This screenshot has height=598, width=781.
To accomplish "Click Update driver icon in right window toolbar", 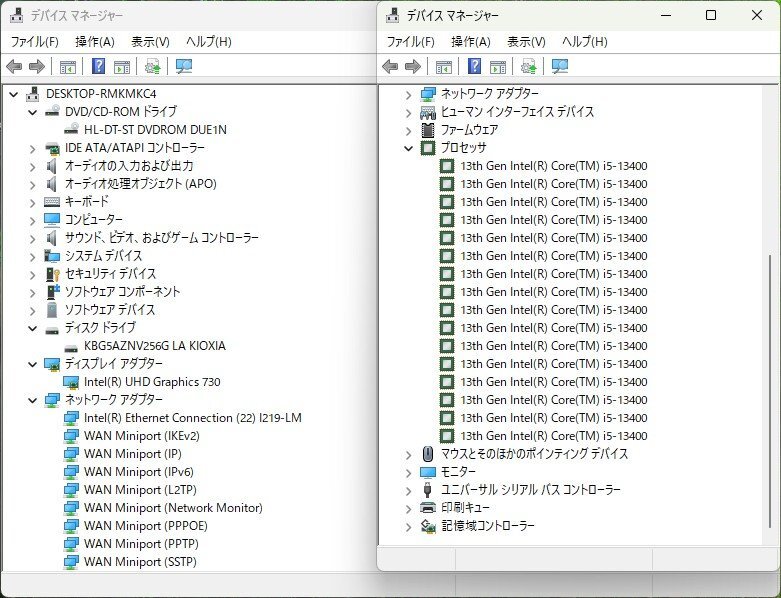I will coord(528,66).
